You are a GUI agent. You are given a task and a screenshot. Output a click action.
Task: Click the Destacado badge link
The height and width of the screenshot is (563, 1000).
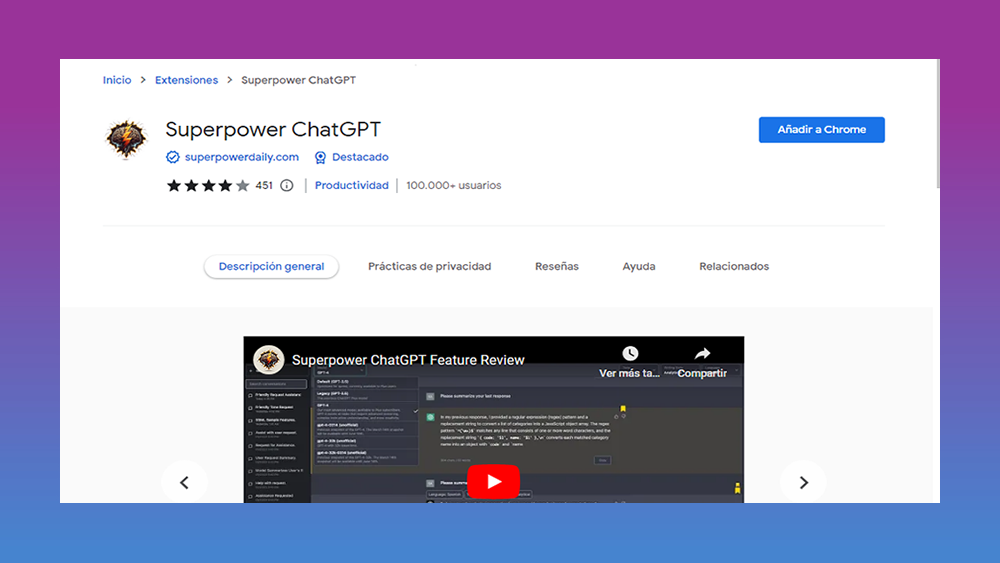click(360, 157)
